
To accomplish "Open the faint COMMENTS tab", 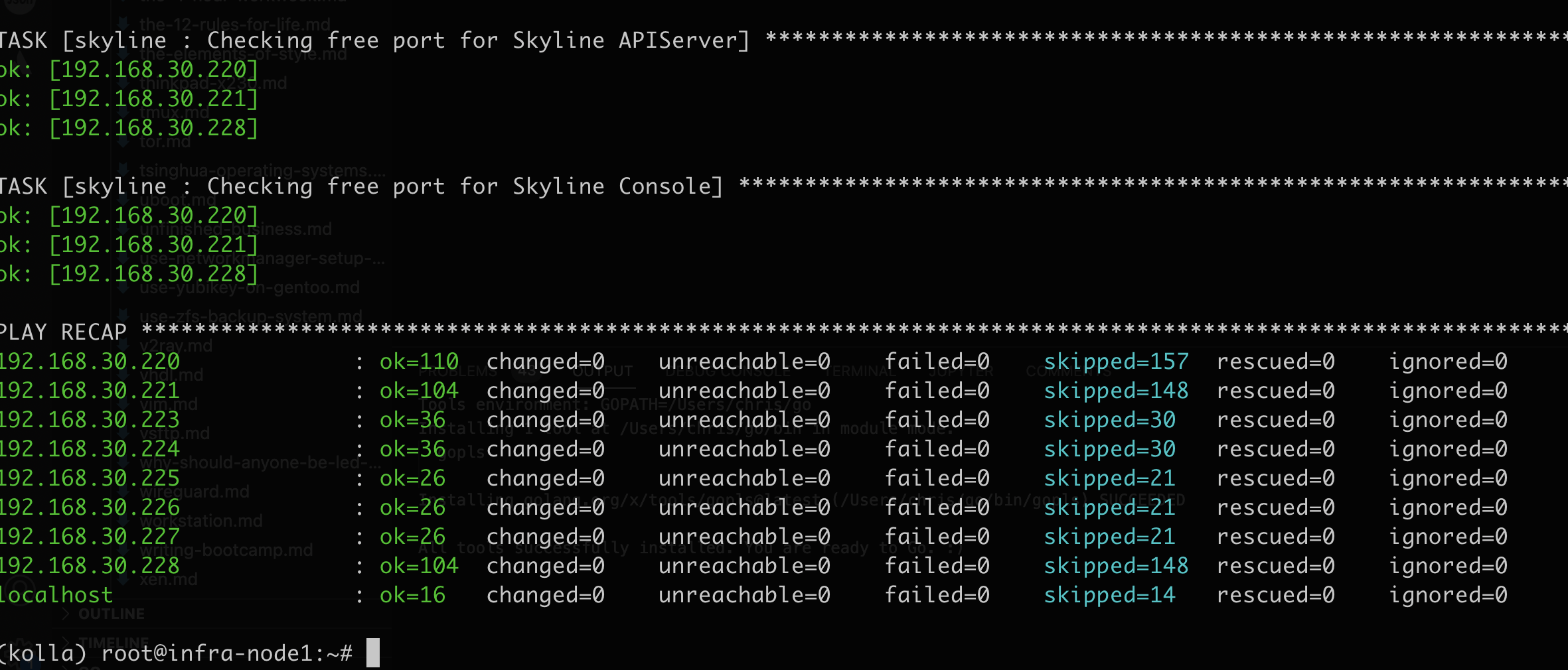I will click(x=1067, y=371).
